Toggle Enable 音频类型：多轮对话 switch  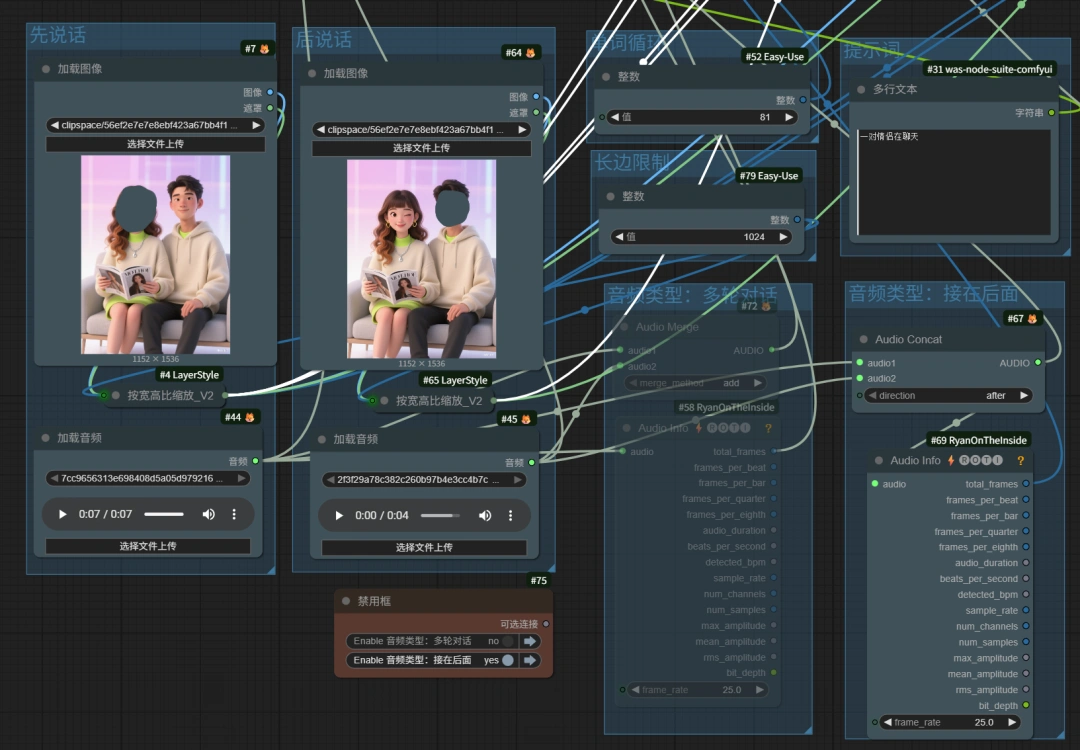(x=506, y=641)
